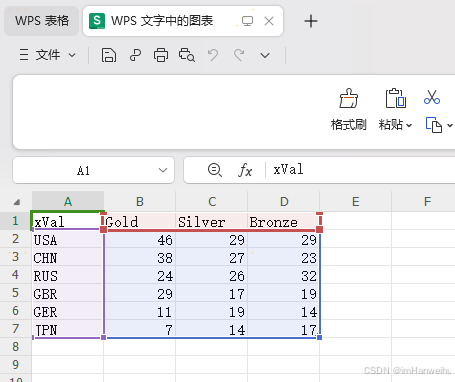The height and width of the screenshot is (382, 455).
Task: Click the fx insert function icon
Action: point(245,170)
